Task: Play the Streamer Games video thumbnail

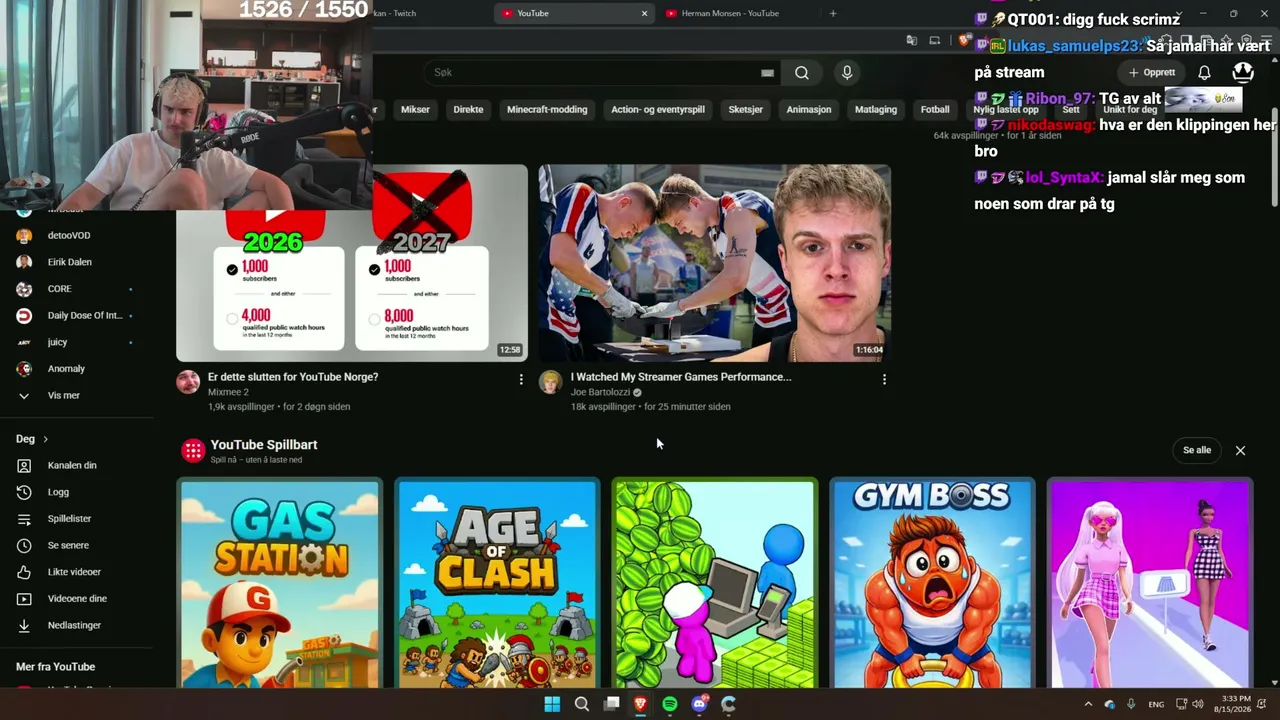Action: pos(715,263)
